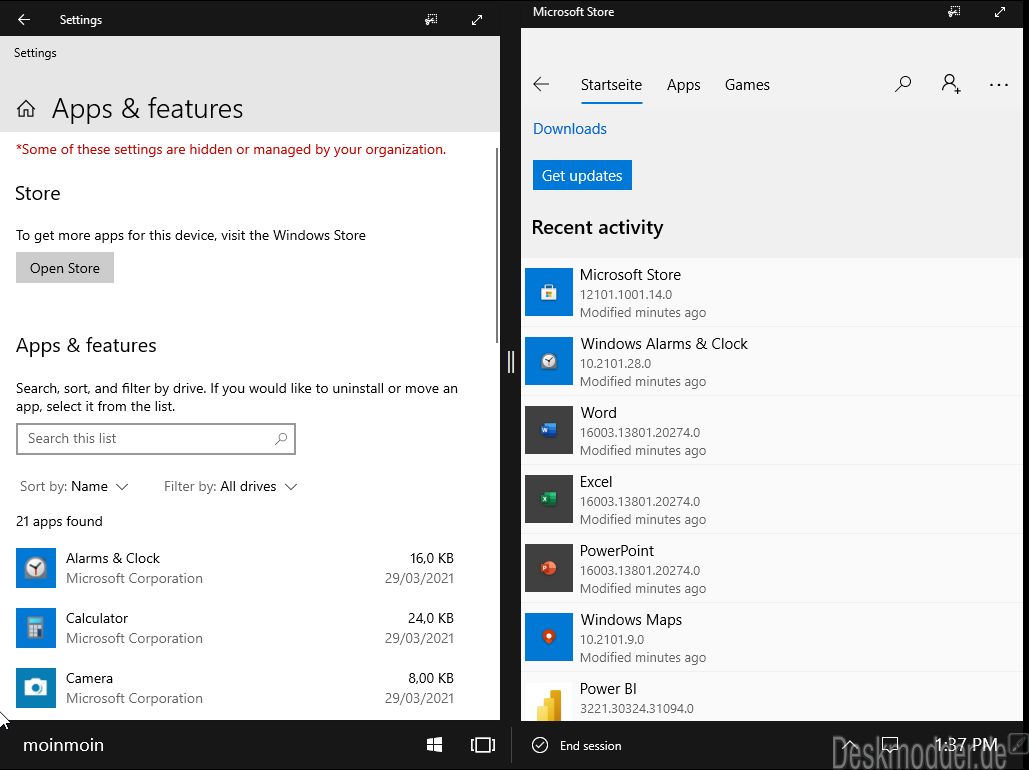
Task: Click the Settings breadcrumb label
Action: click(35, 53)
